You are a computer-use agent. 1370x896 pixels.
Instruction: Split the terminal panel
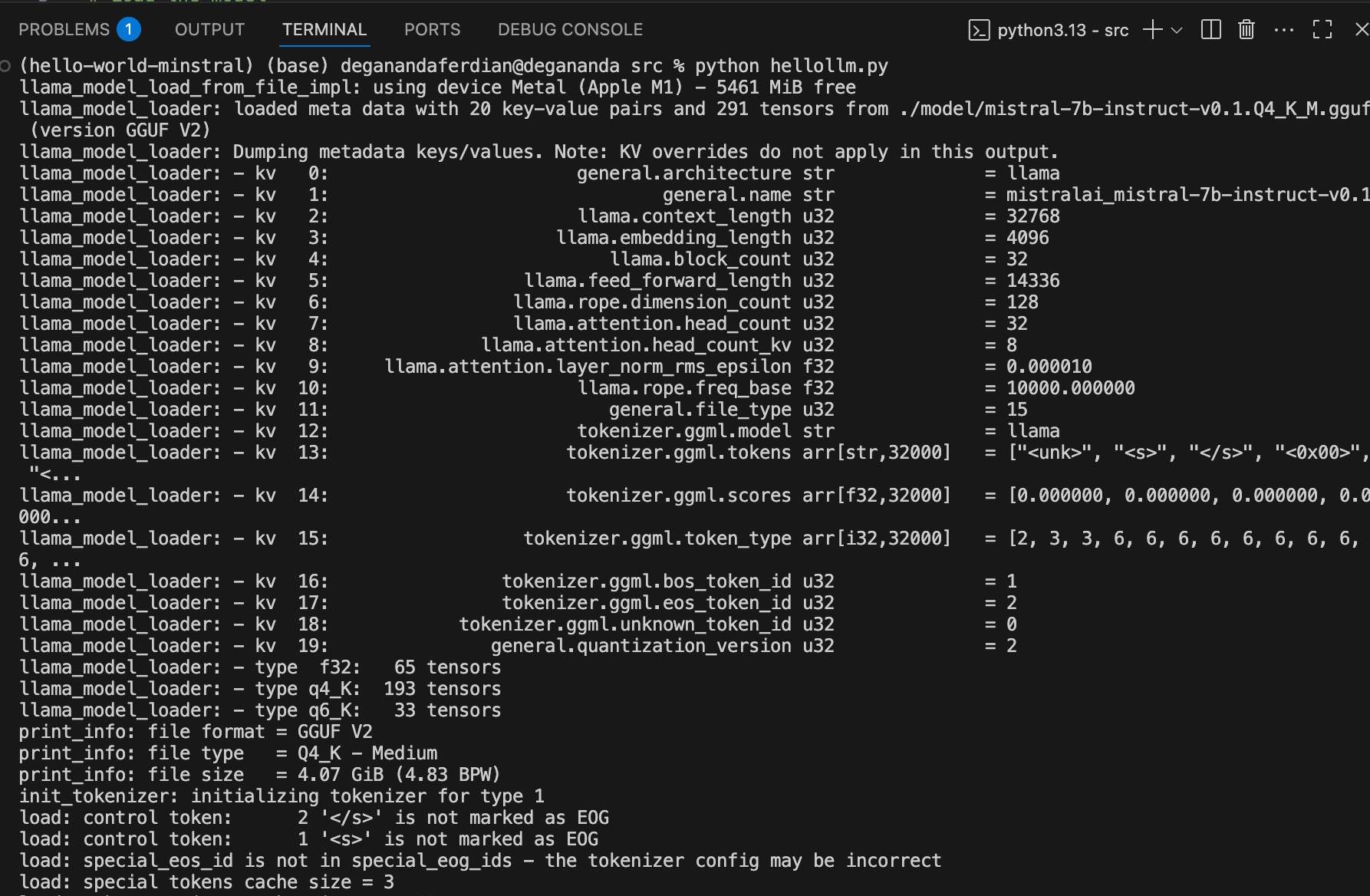(x=1210, y=30)
